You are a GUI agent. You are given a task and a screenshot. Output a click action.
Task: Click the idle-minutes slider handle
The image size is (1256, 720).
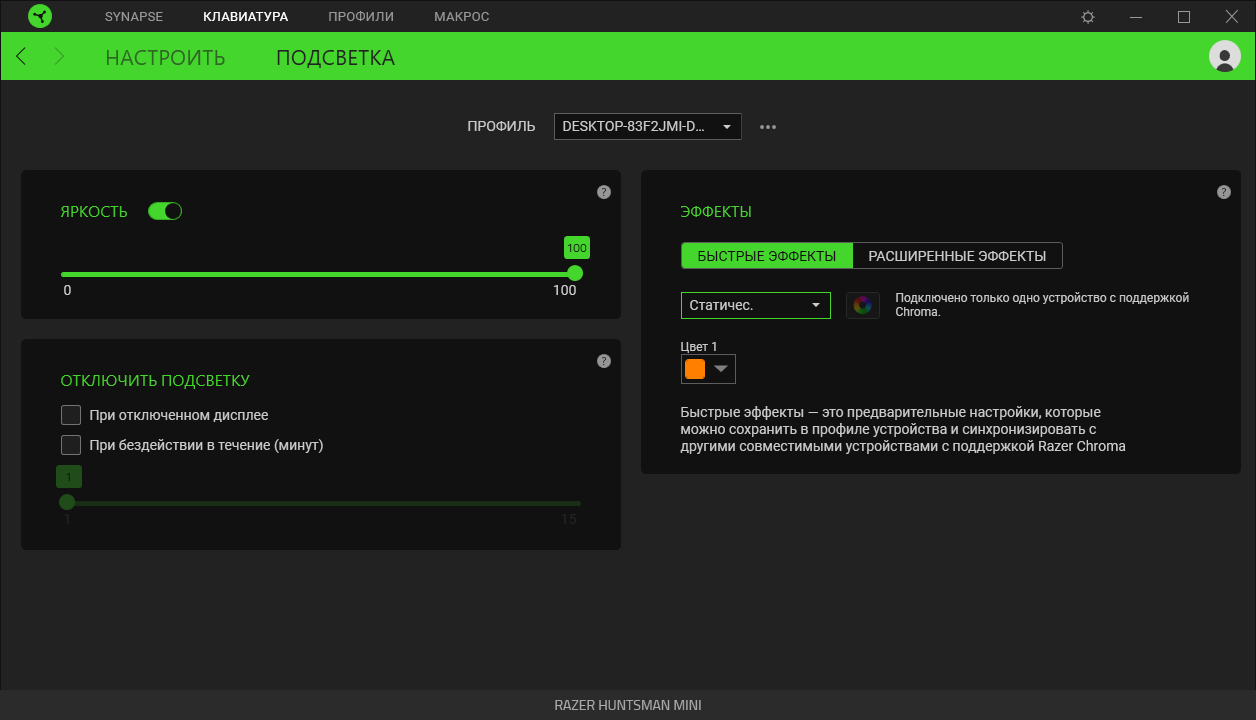click(67, 502)
